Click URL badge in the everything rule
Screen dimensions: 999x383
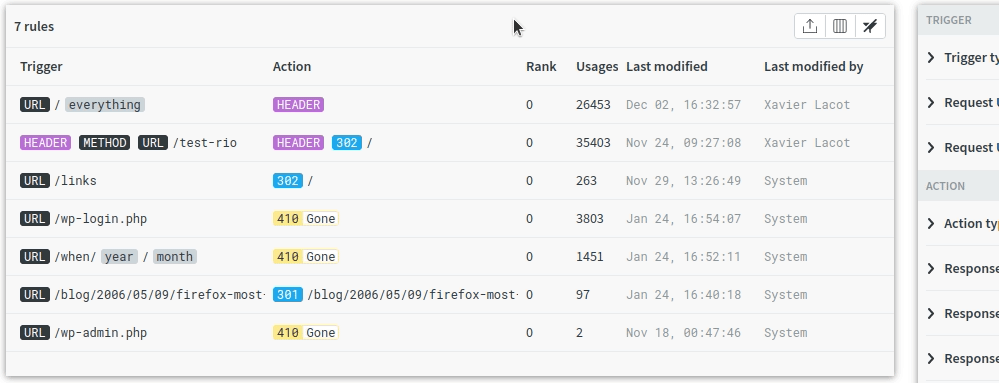point(34,105)
